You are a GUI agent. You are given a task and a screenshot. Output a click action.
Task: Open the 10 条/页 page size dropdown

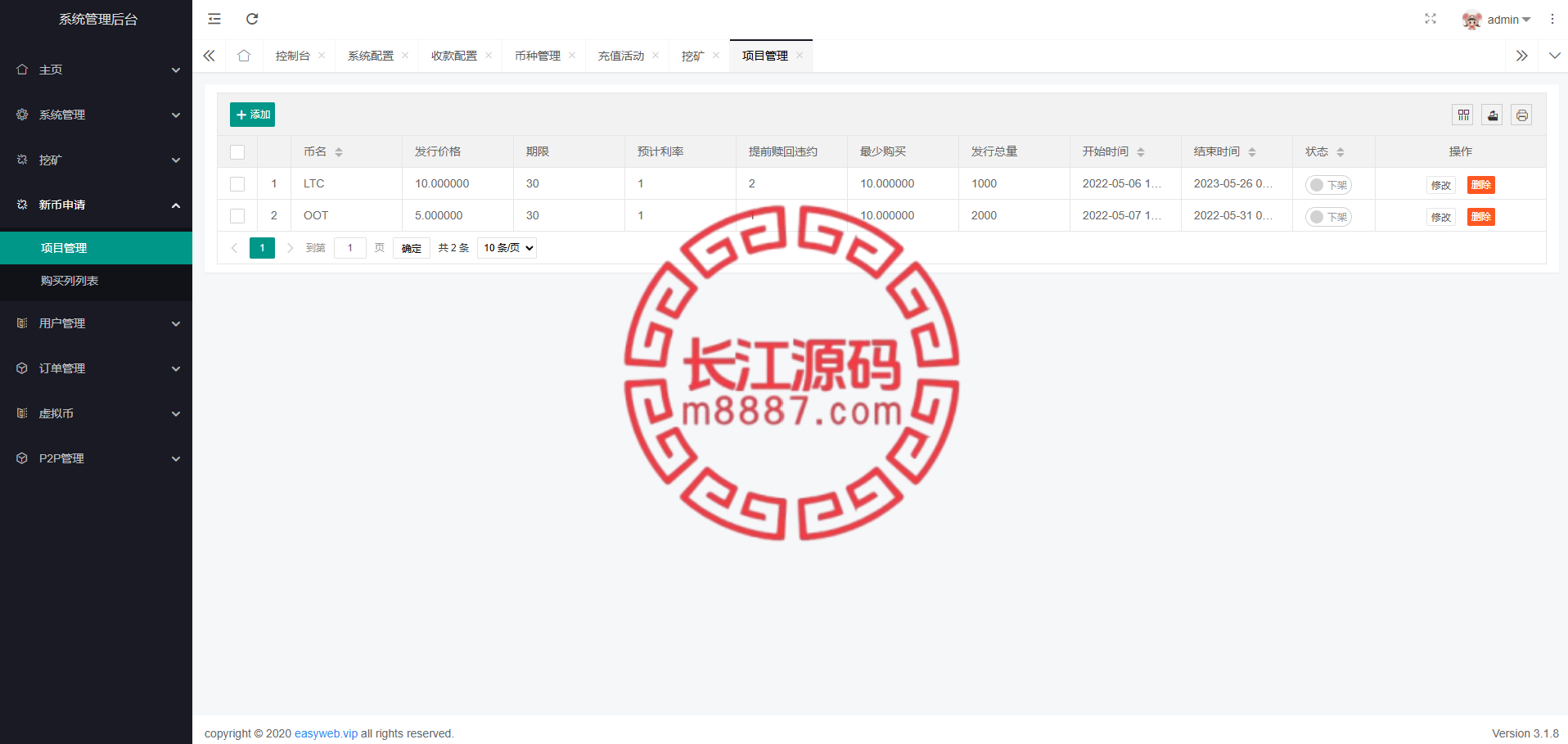pyautogui.click(x=507, y=248)
